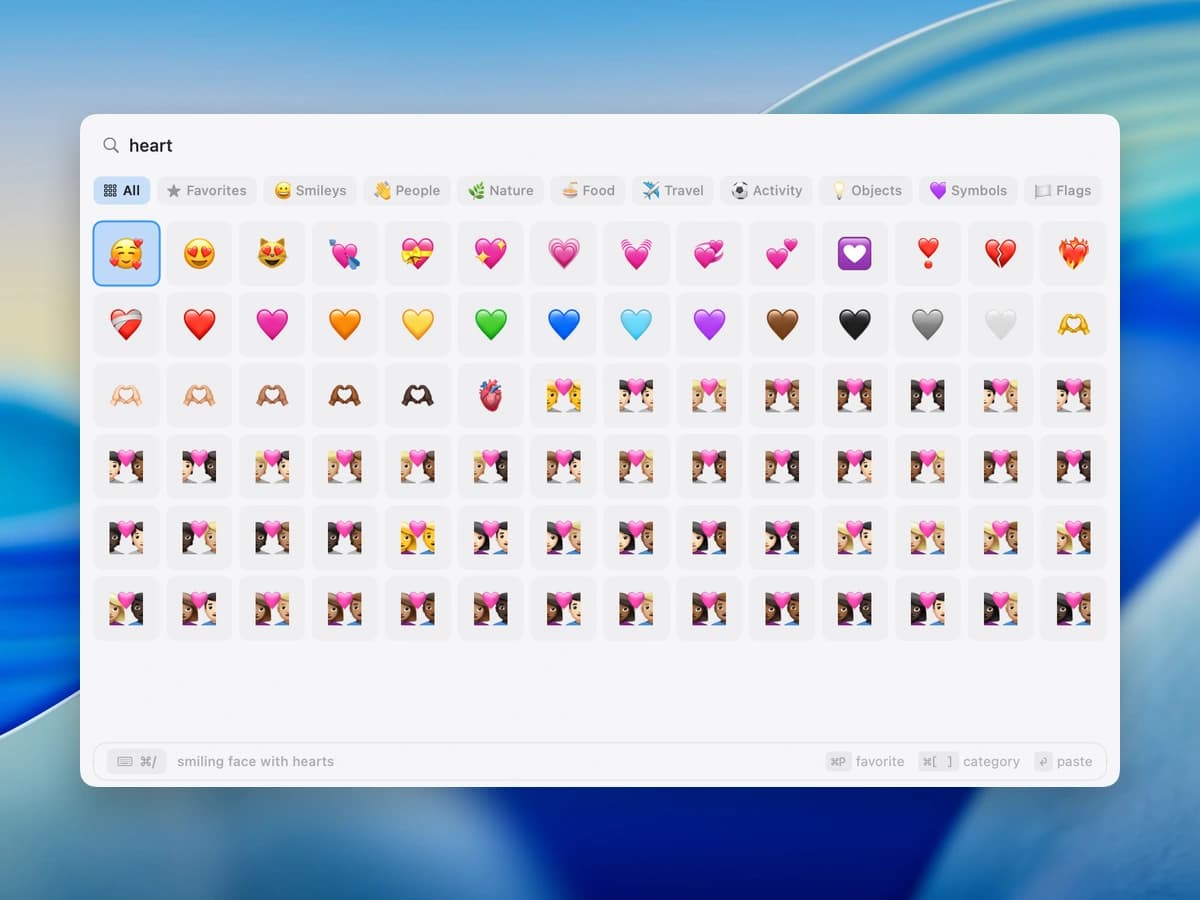Choose the brown heart emoji
This screenshot has height=900, width=1200.
point(782,325)
